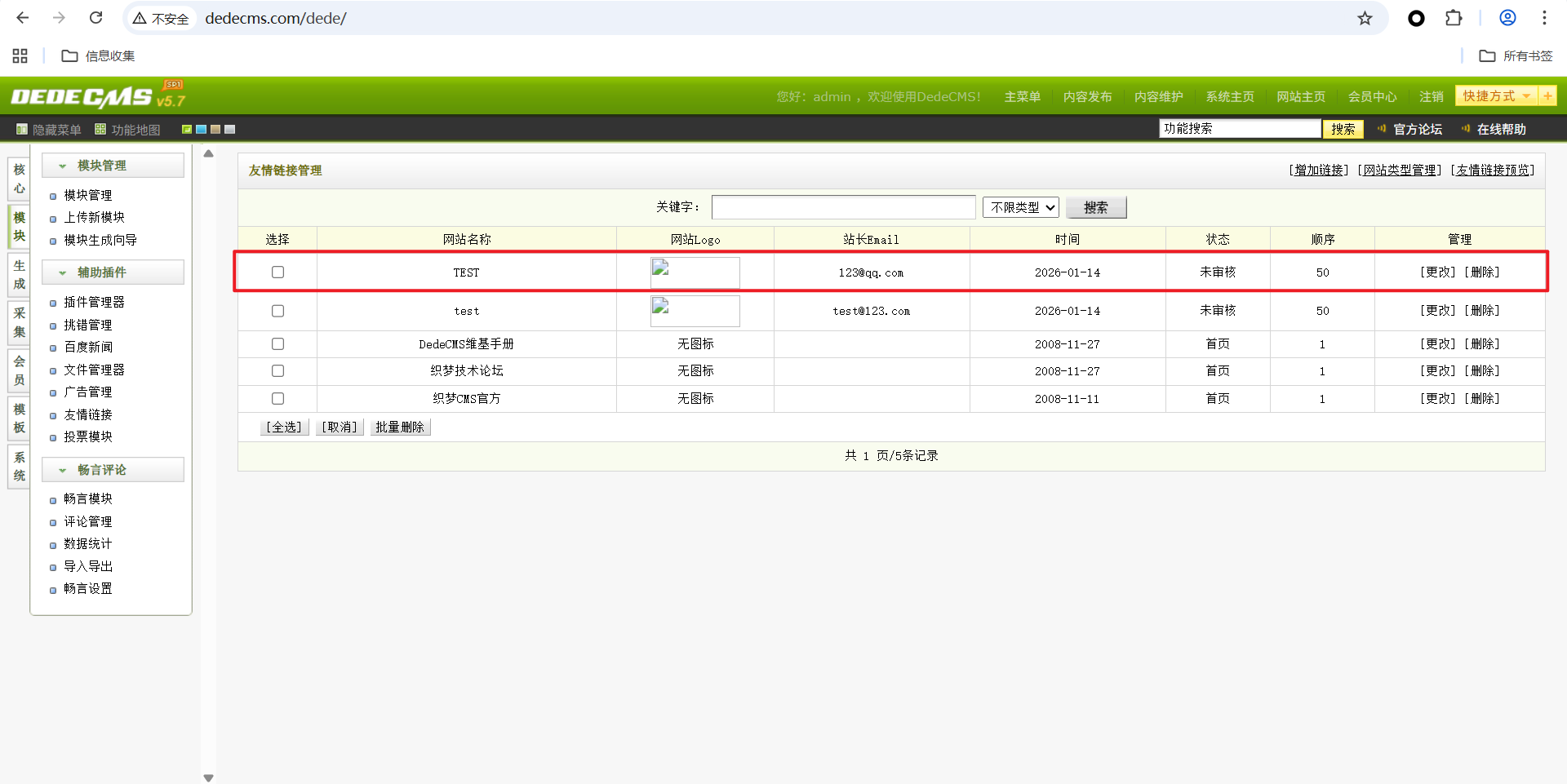
Task: Click the 全选 select-all button
Action: 284,427
